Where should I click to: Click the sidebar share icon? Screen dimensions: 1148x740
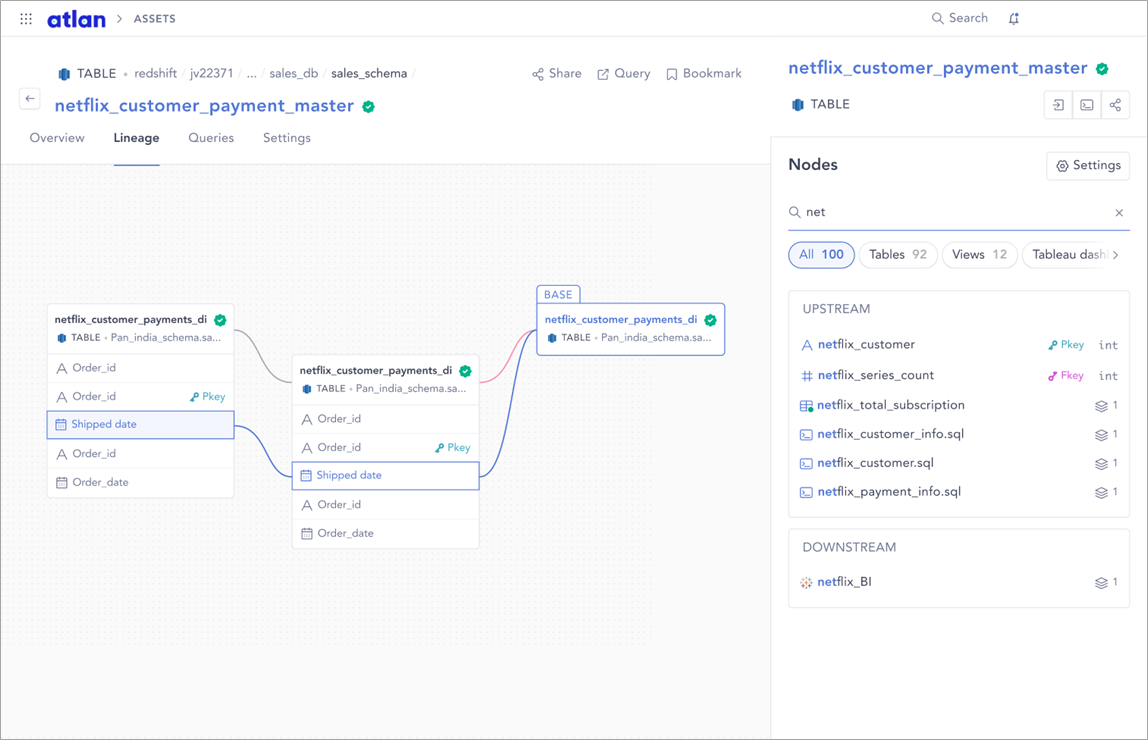click(x=1115, y=105)
